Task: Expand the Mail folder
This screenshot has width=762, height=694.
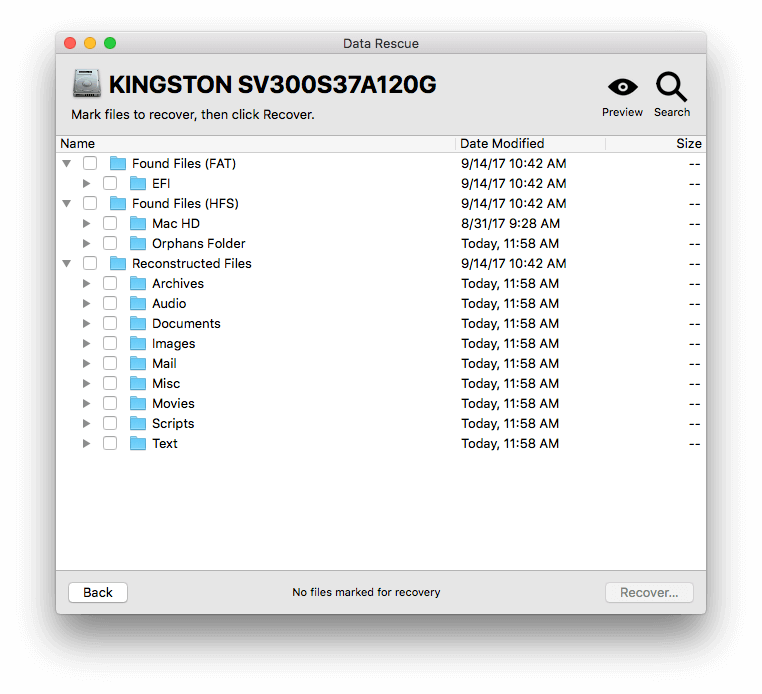Action: [x=87, y=363]
